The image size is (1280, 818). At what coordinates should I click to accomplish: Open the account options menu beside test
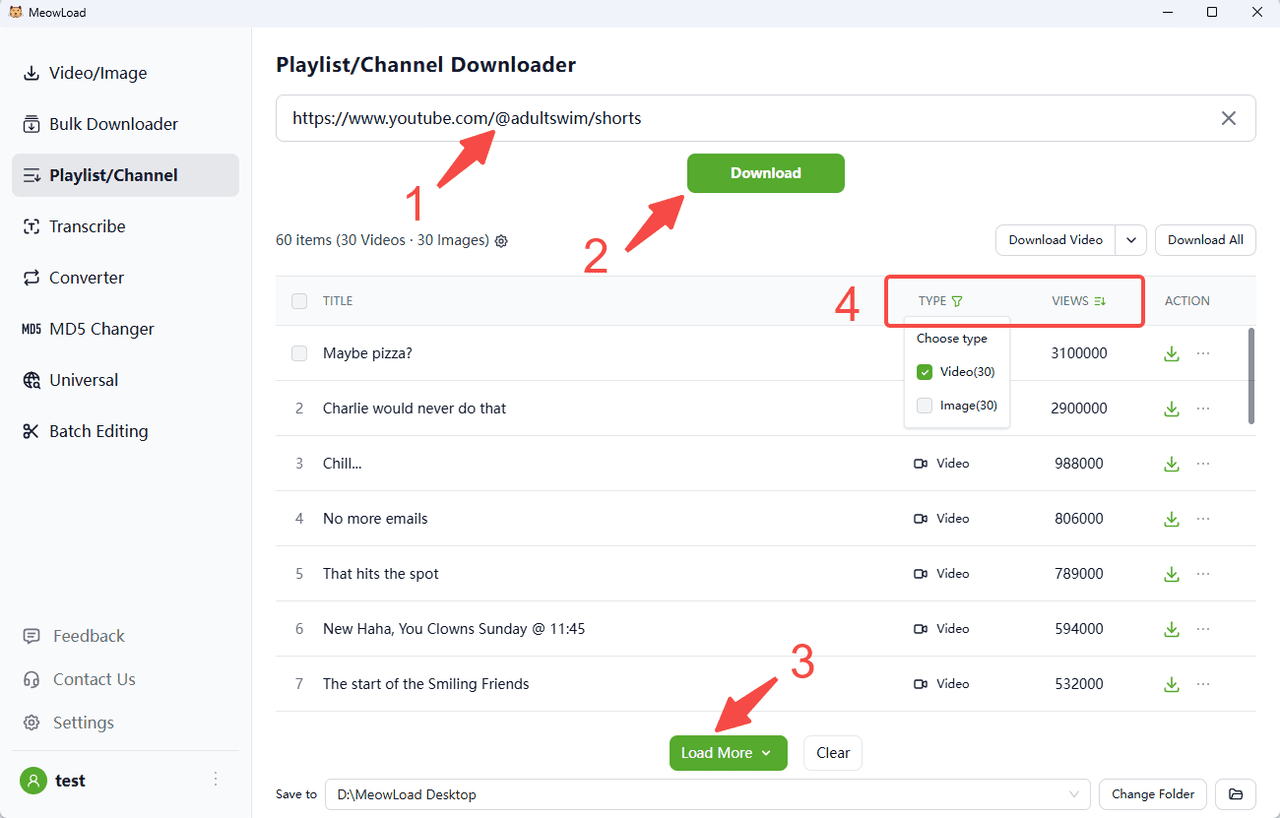(215, 780)
